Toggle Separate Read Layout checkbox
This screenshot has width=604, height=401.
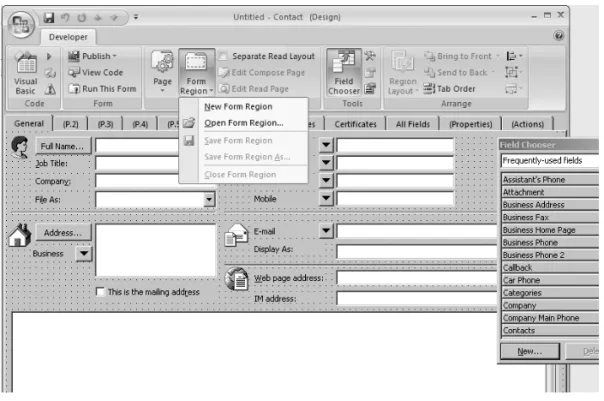coord(223,56)
